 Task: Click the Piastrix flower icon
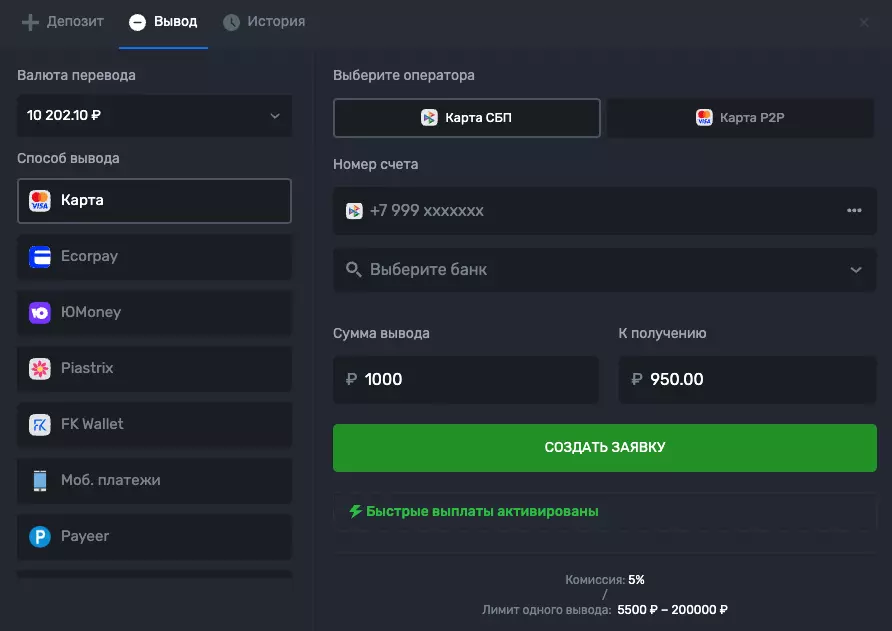pyautogui.click(x=40, y=369)
